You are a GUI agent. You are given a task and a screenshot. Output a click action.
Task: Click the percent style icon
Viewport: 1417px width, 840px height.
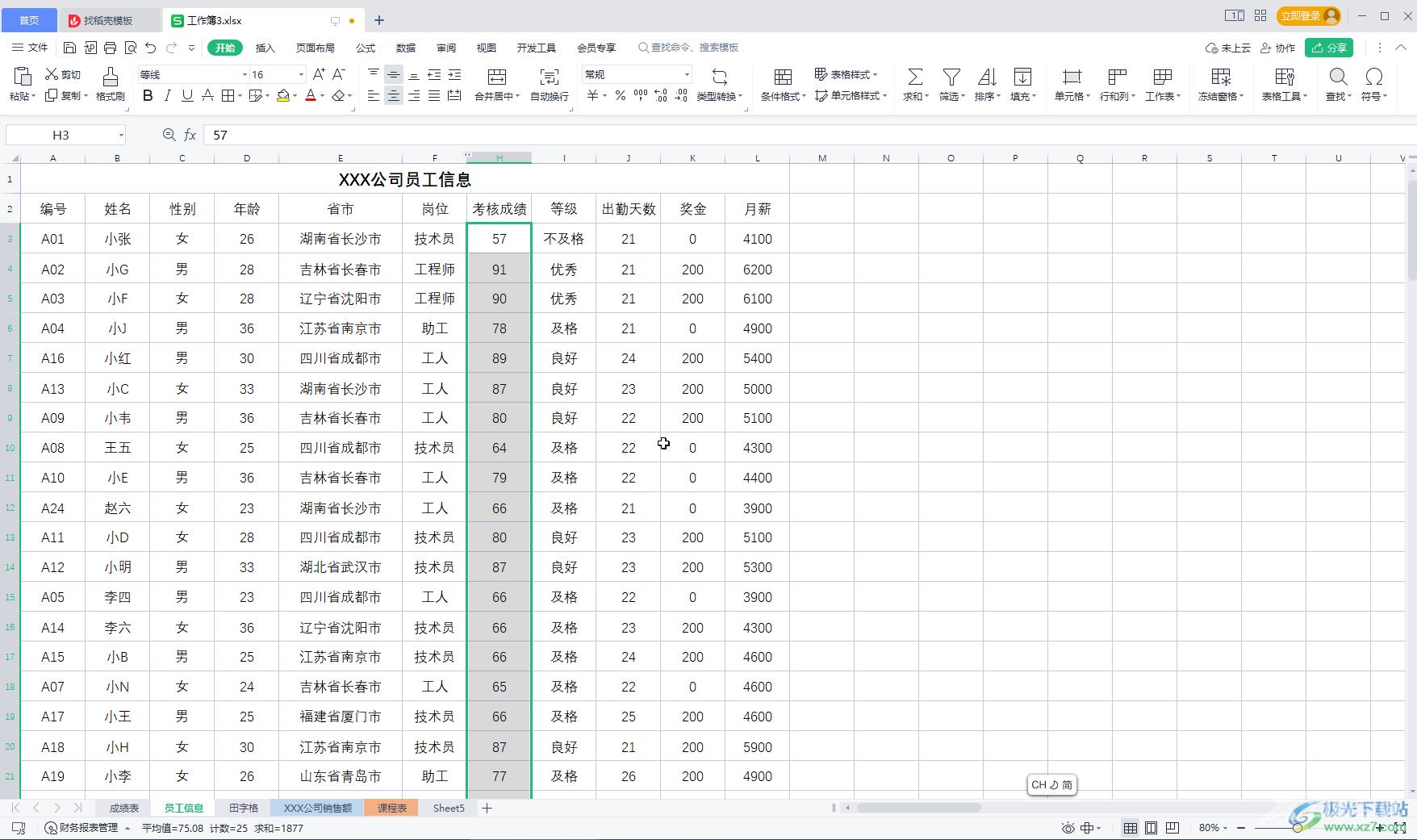pyautogui.click(x=620, y=96)
